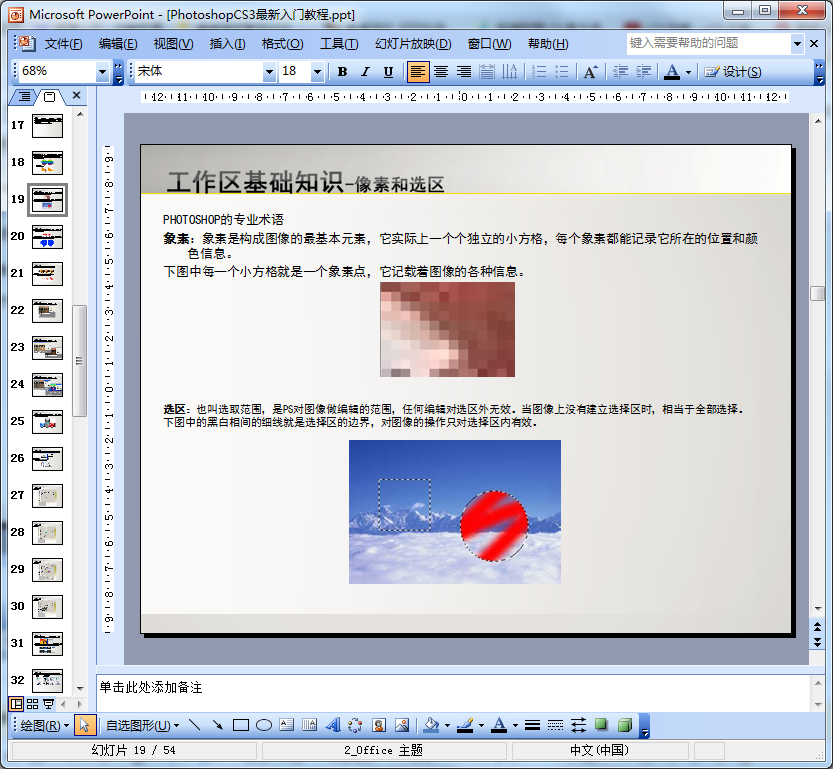Viewport: 833px width, 769px height.
Task: Open shadow style options
Action: (601, 725)
